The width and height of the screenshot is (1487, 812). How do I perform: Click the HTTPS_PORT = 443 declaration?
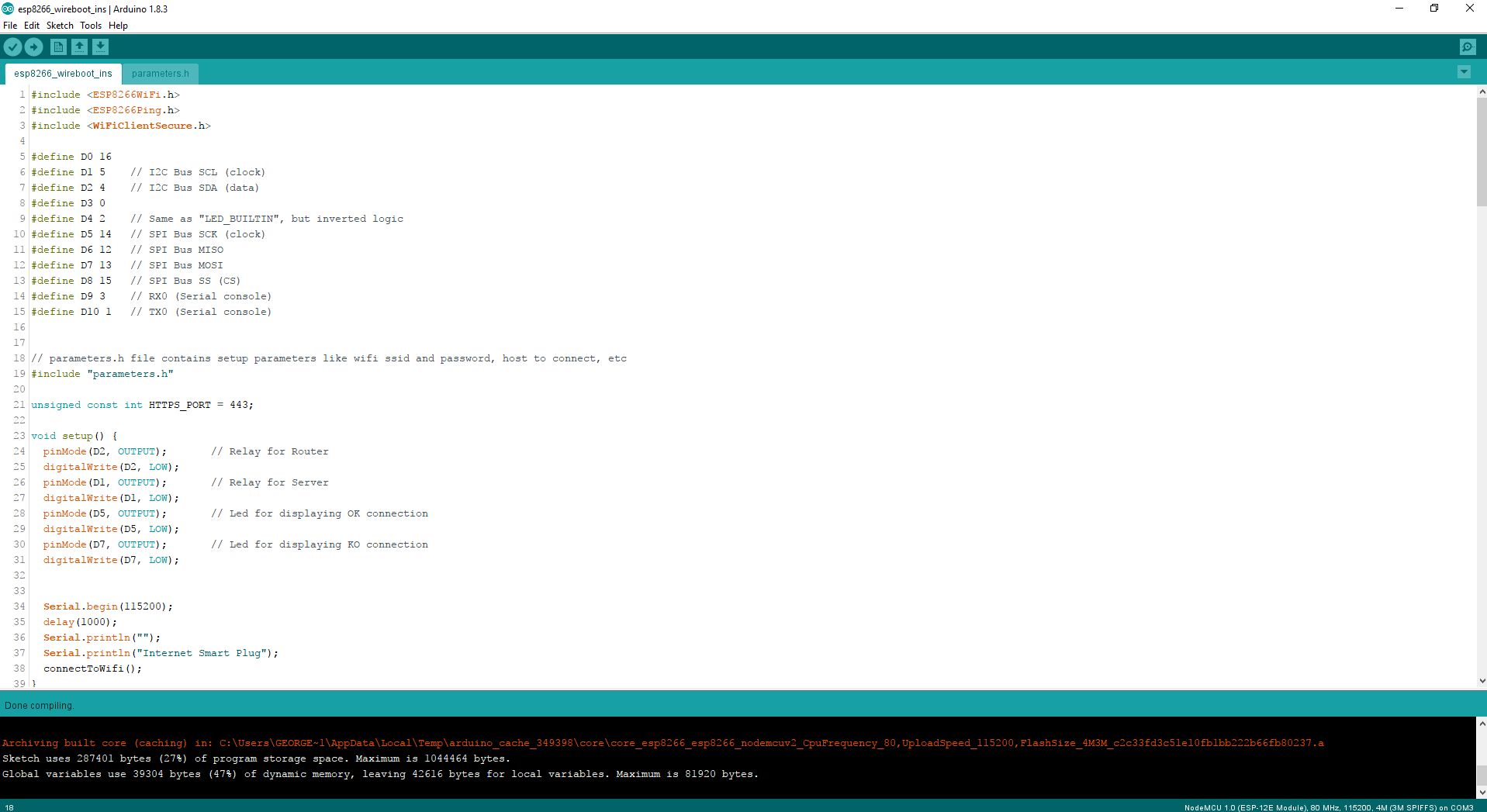click(143, 405)
